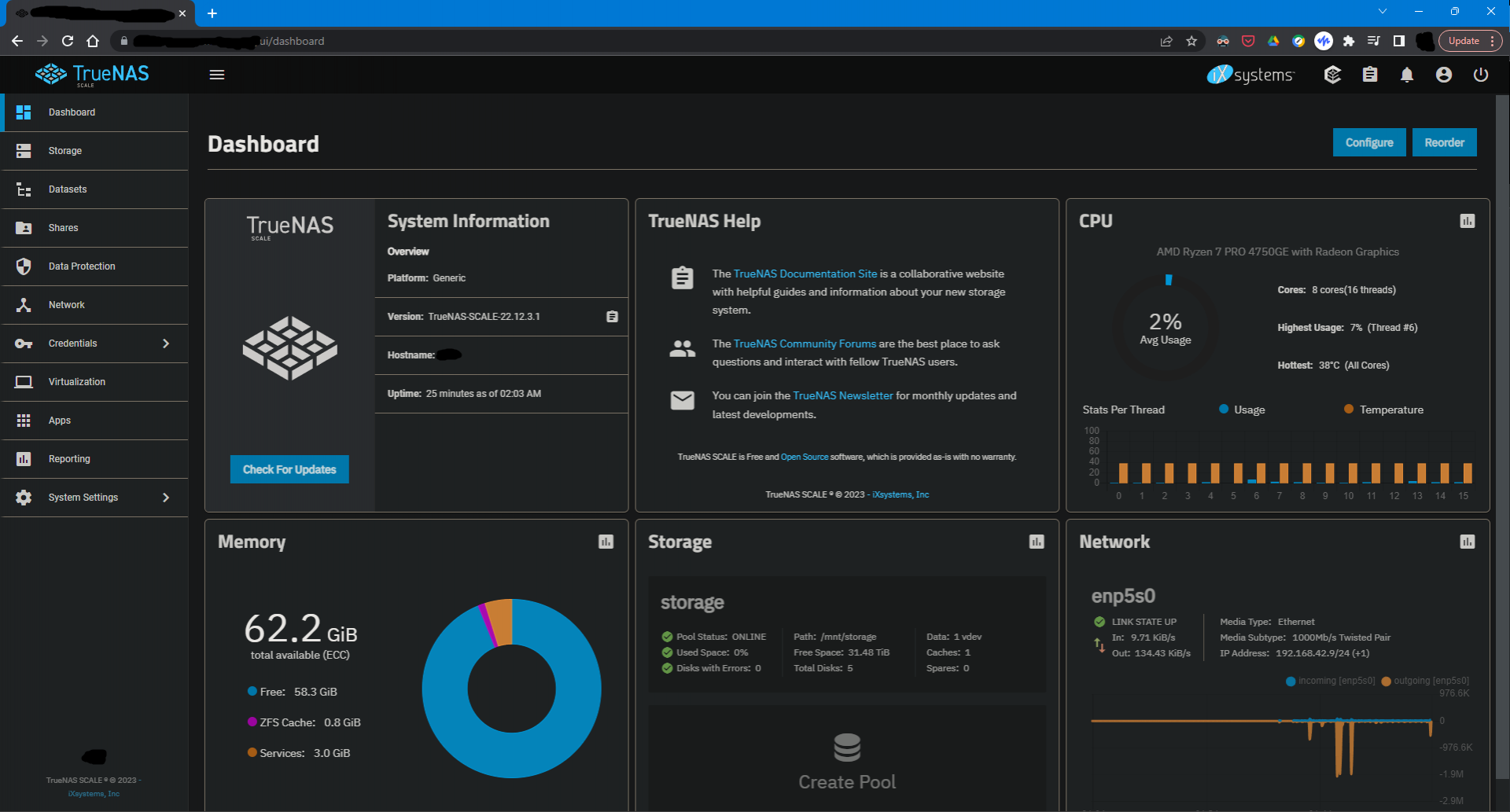Open the user account icon
This screenshot has height=812, width=1510.
(x=1444, y=75)
